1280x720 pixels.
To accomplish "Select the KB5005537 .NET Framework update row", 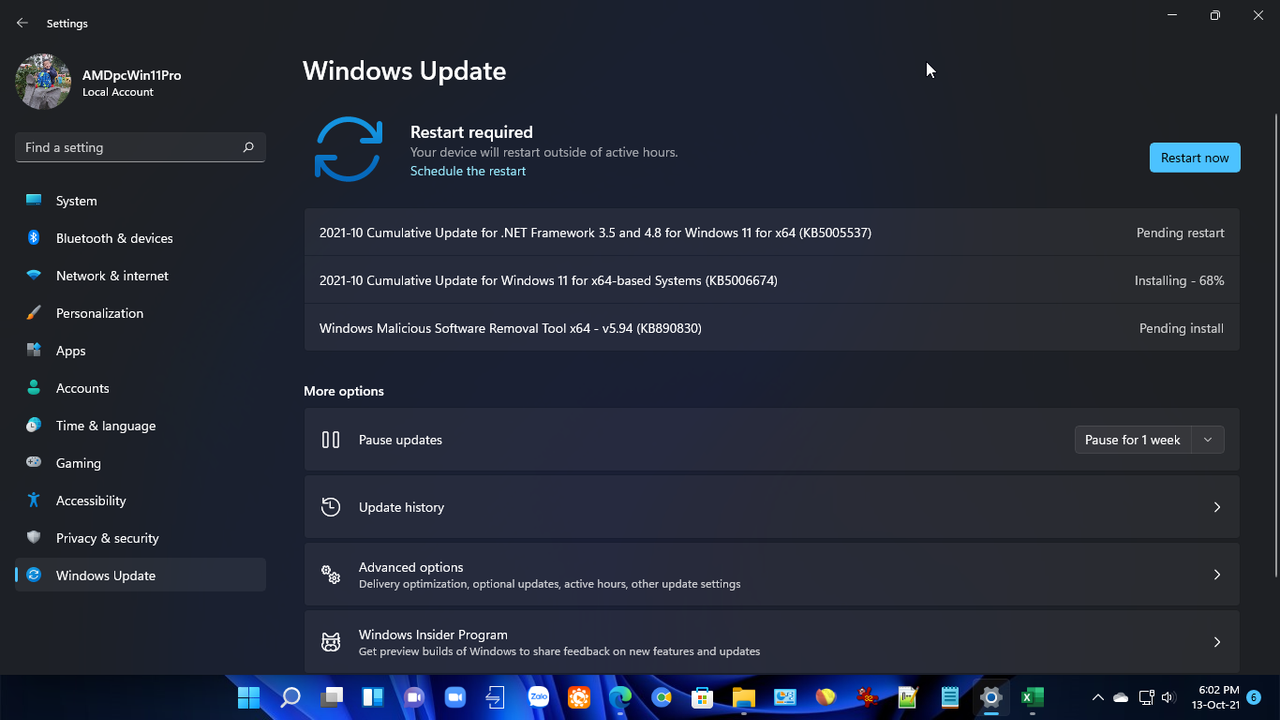I will tap(771, 233).
